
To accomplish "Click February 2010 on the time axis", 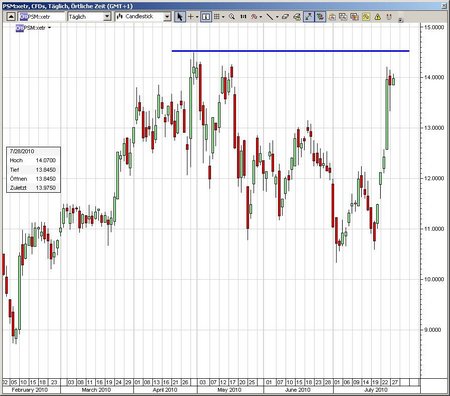I will (29, 390).
